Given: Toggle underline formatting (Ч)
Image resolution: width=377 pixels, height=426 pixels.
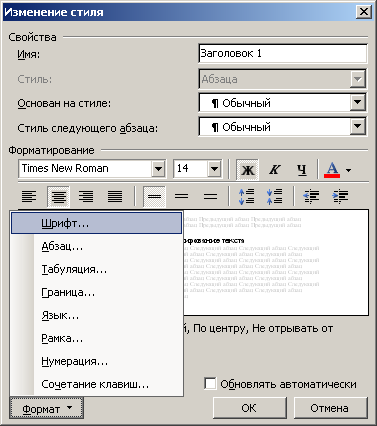Looking at the screenshot, I should click(x=302, y=170).
